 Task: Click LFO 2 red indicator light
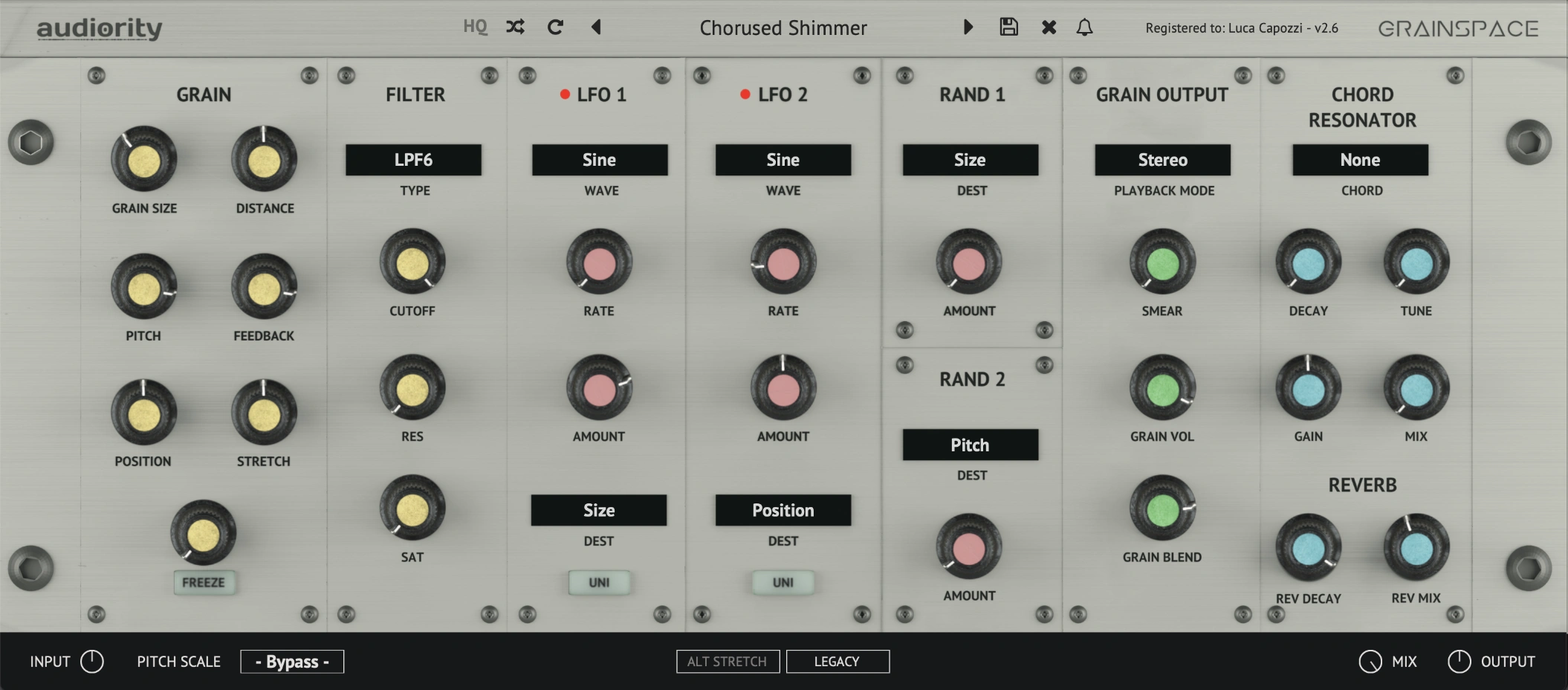[x=745, y=94]
